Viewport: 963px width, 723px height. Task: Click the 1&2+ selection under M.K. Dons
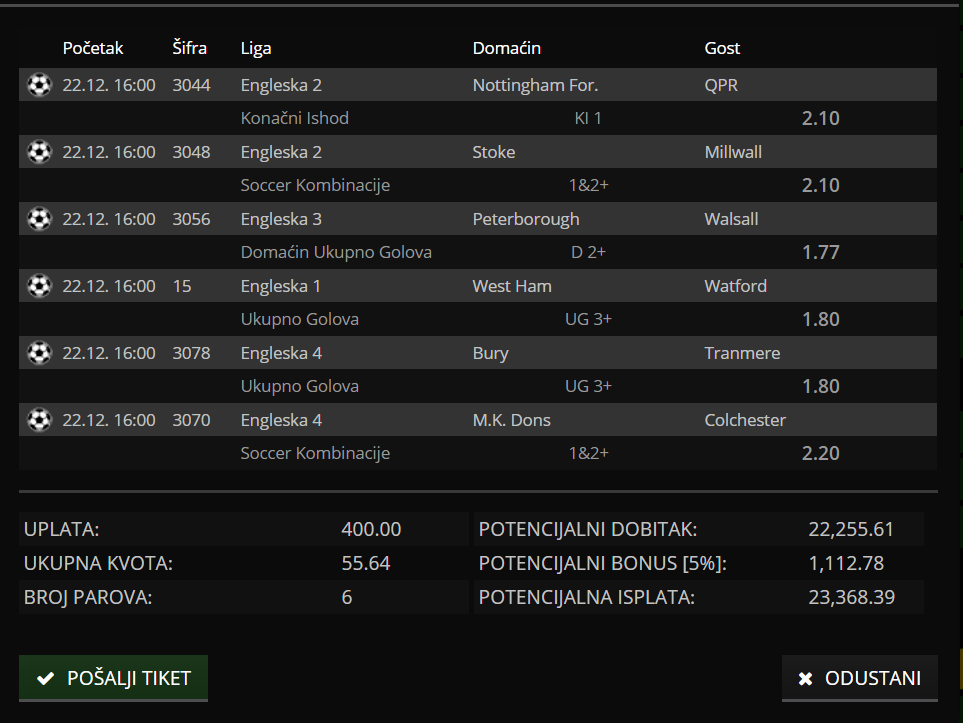[x=588, y=453]
